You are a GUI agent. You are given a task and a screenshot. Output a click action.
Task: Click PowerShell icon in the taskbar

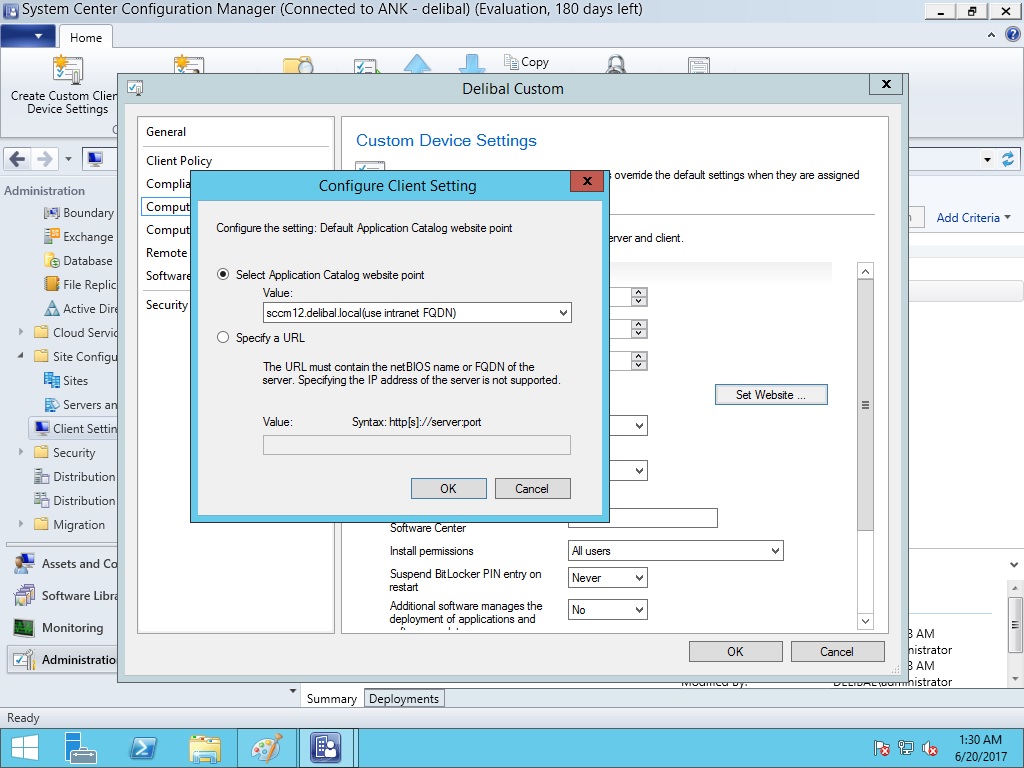click(142, 748)
